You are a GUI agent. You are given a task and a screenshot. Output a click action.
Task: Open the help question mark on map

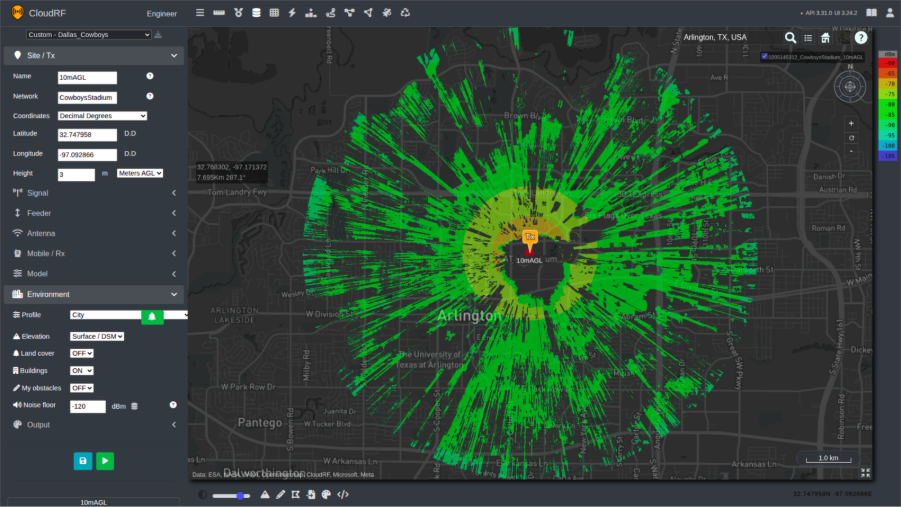click(860, 38)
